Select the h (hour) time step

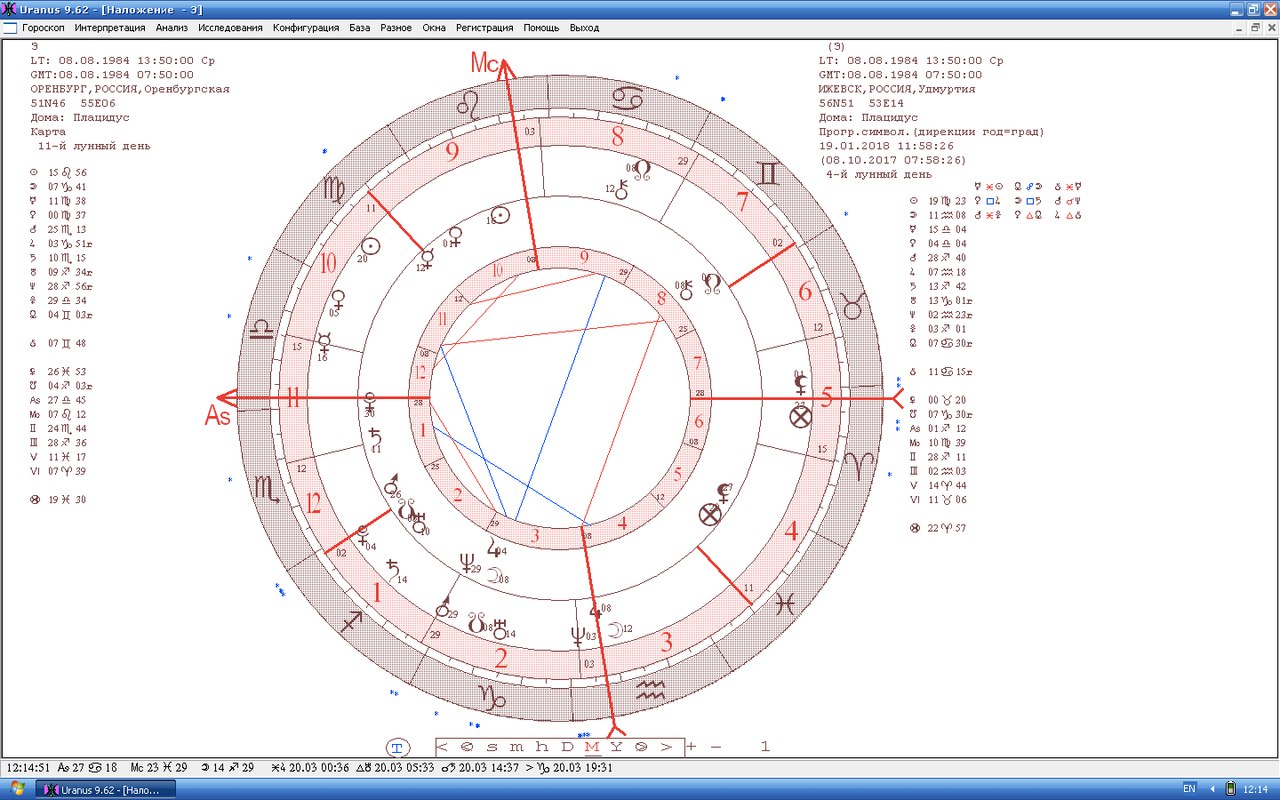click(x=541, y=748)
